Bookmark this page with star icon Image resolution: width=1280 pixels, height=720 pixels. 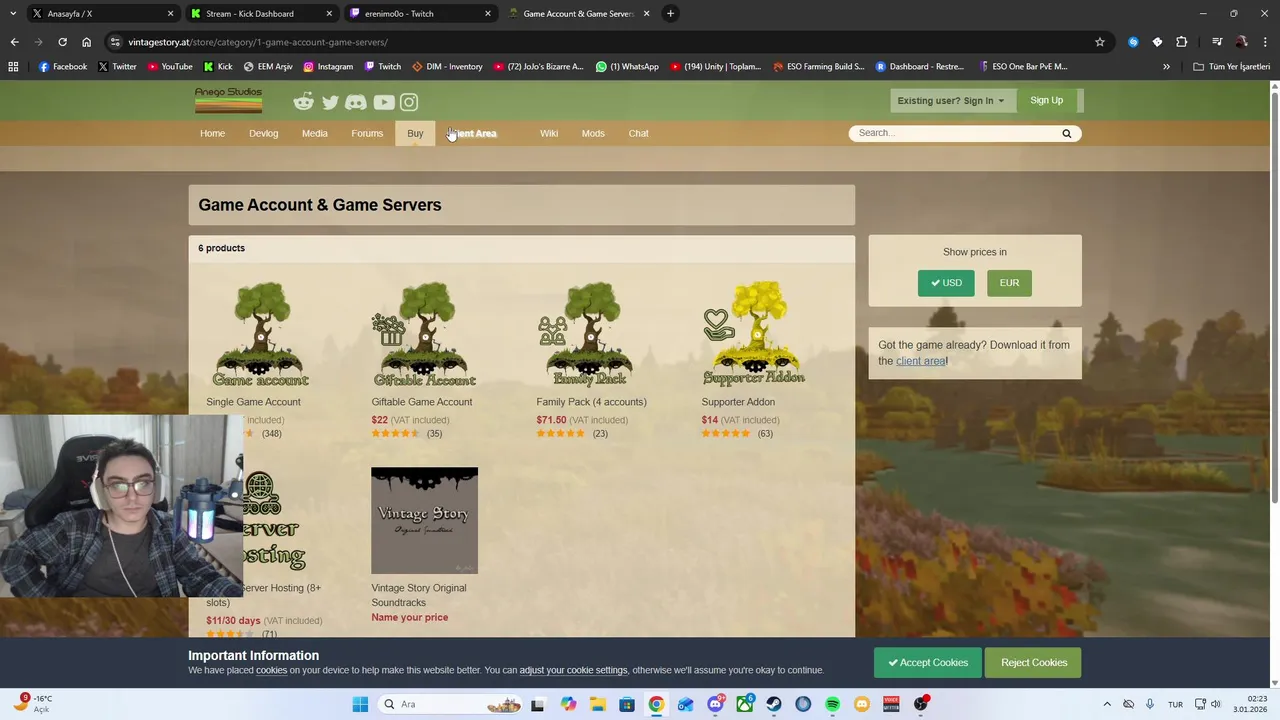[1100, 42]
